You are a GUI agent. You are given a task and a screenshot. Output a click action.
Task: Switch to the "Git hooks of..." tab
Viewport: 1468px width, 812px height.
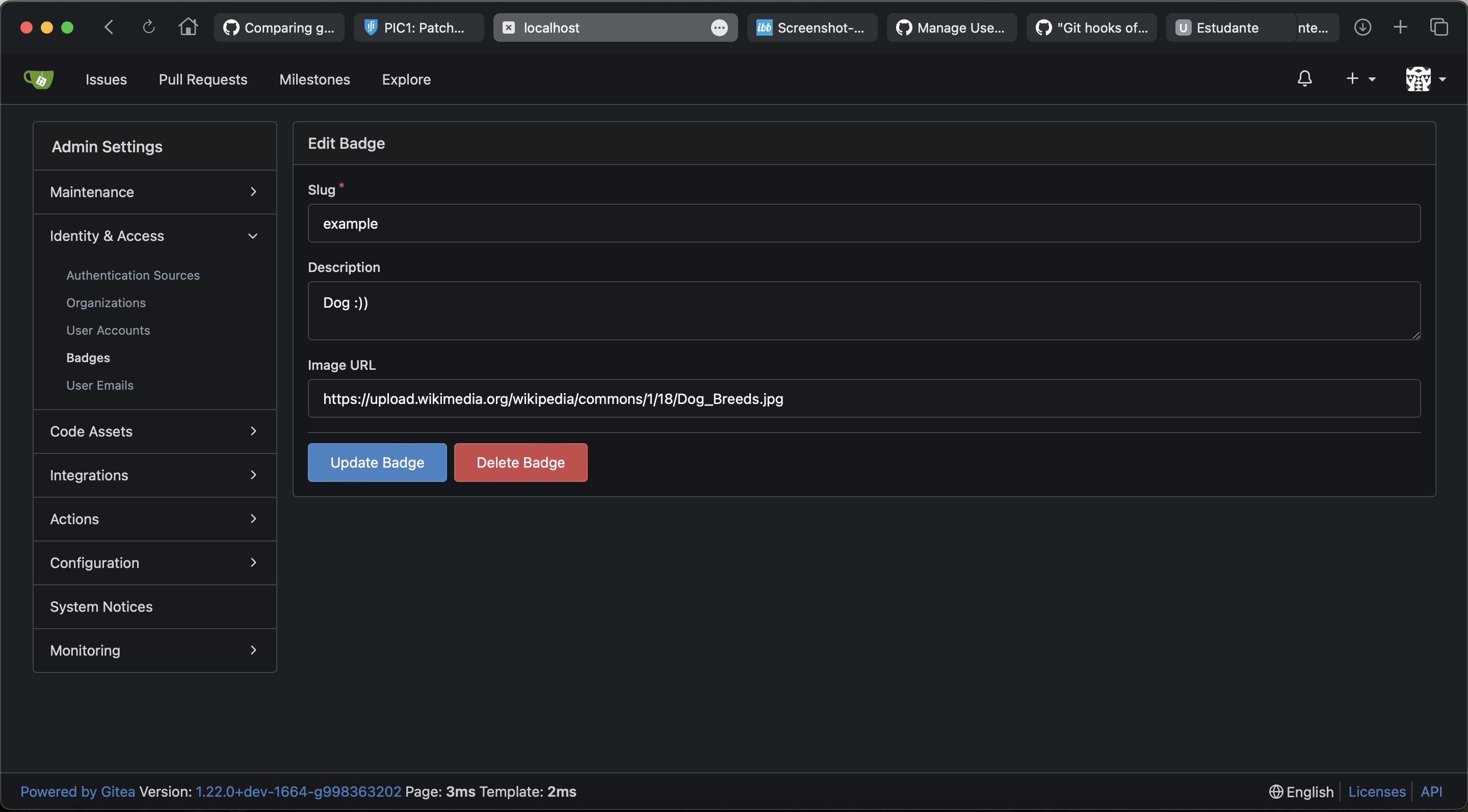point(1091,28)
